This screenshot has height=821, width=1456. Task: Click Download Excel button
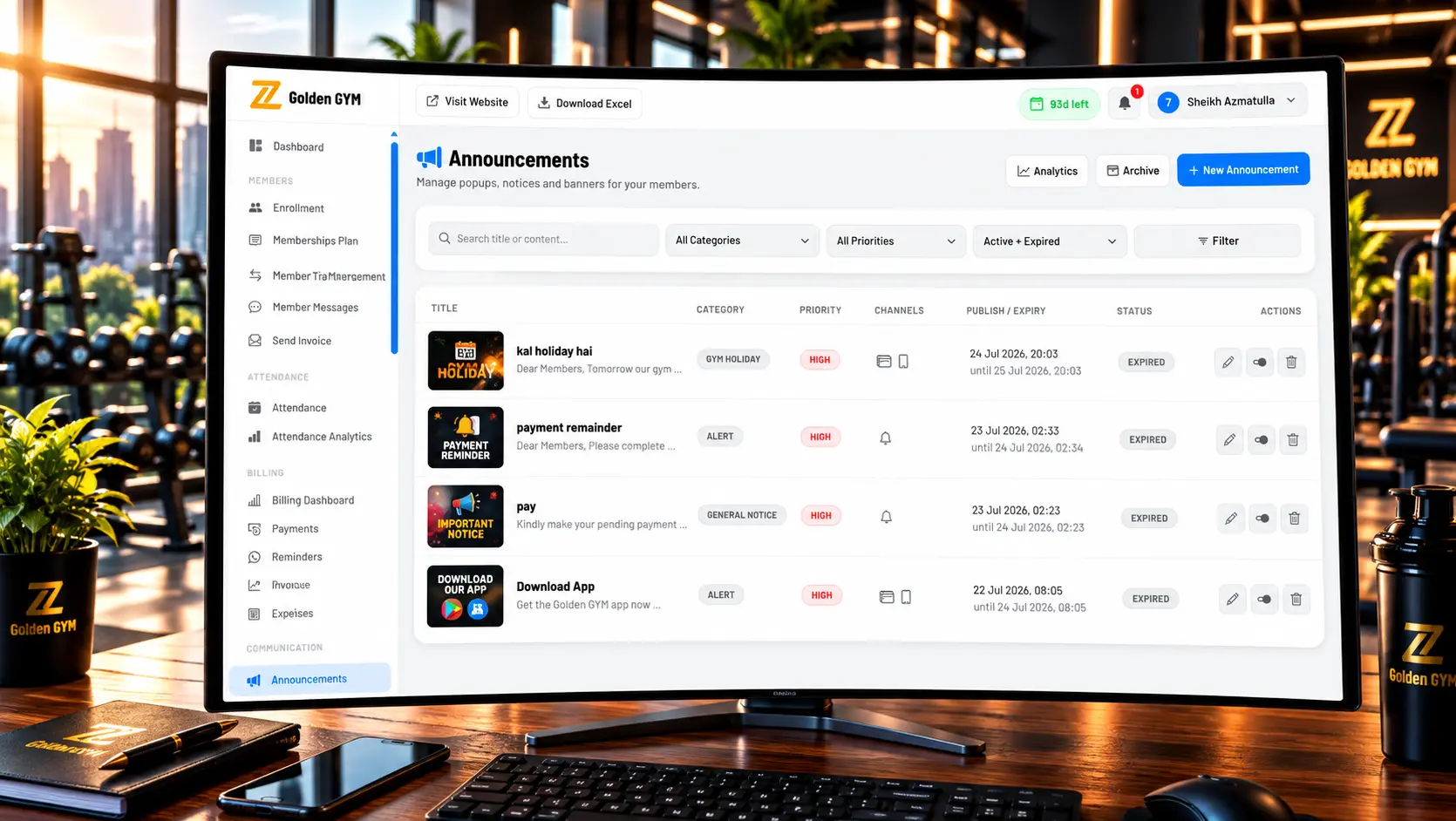(x=585, y=103)
